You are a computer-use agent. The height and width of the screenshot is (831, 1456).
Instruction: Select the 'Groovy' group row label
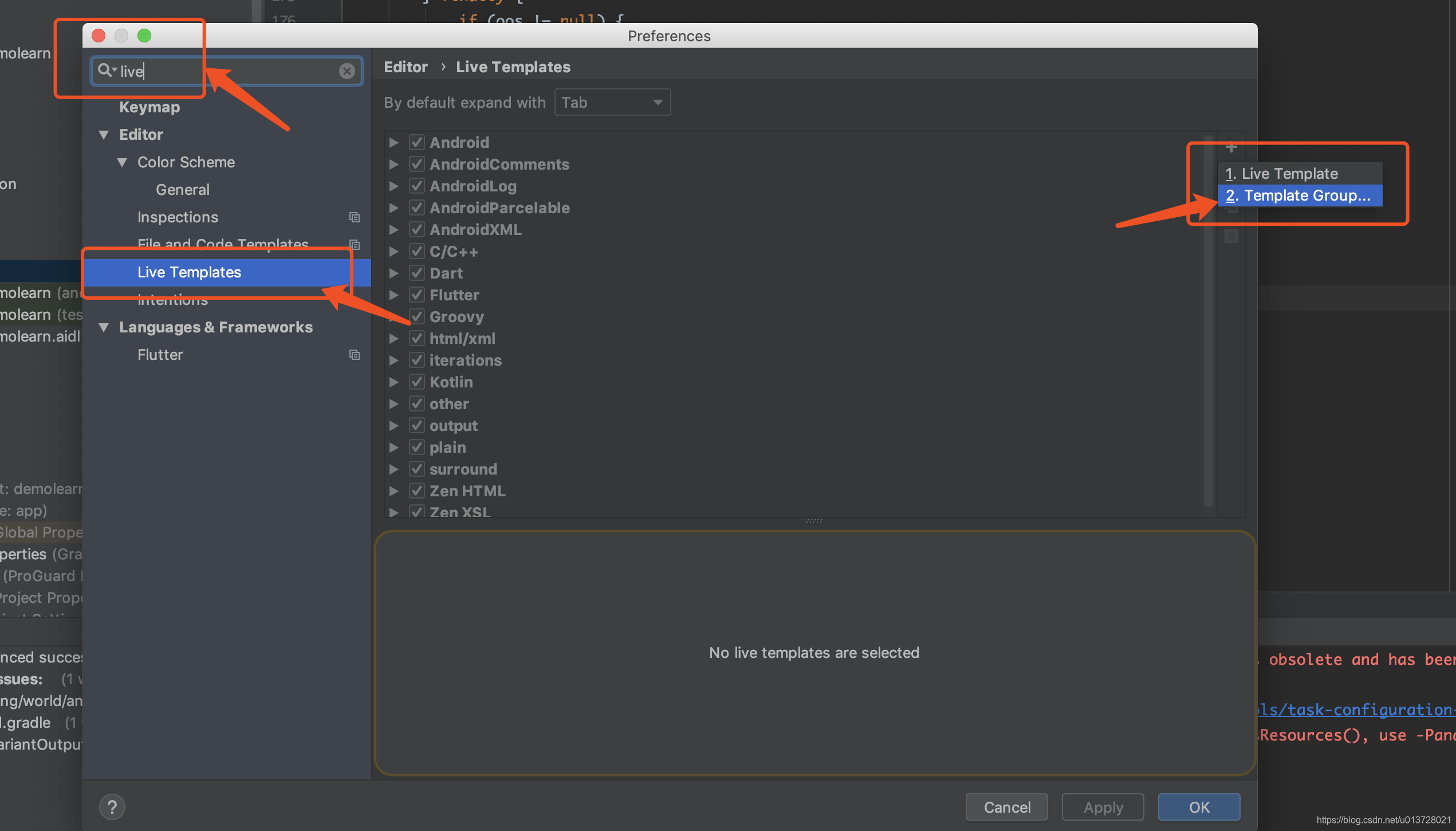point(457,316)
